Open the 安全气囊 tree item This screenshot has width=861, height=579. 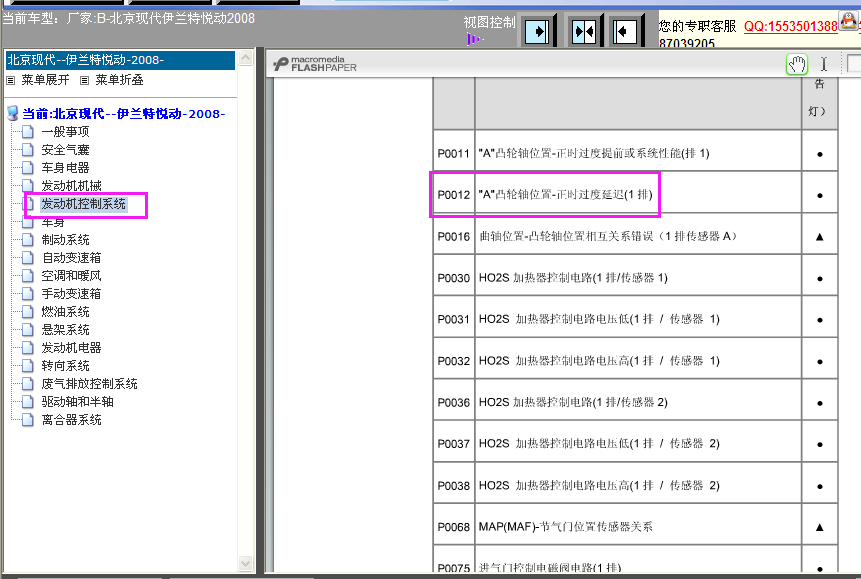tap(65, 150)
